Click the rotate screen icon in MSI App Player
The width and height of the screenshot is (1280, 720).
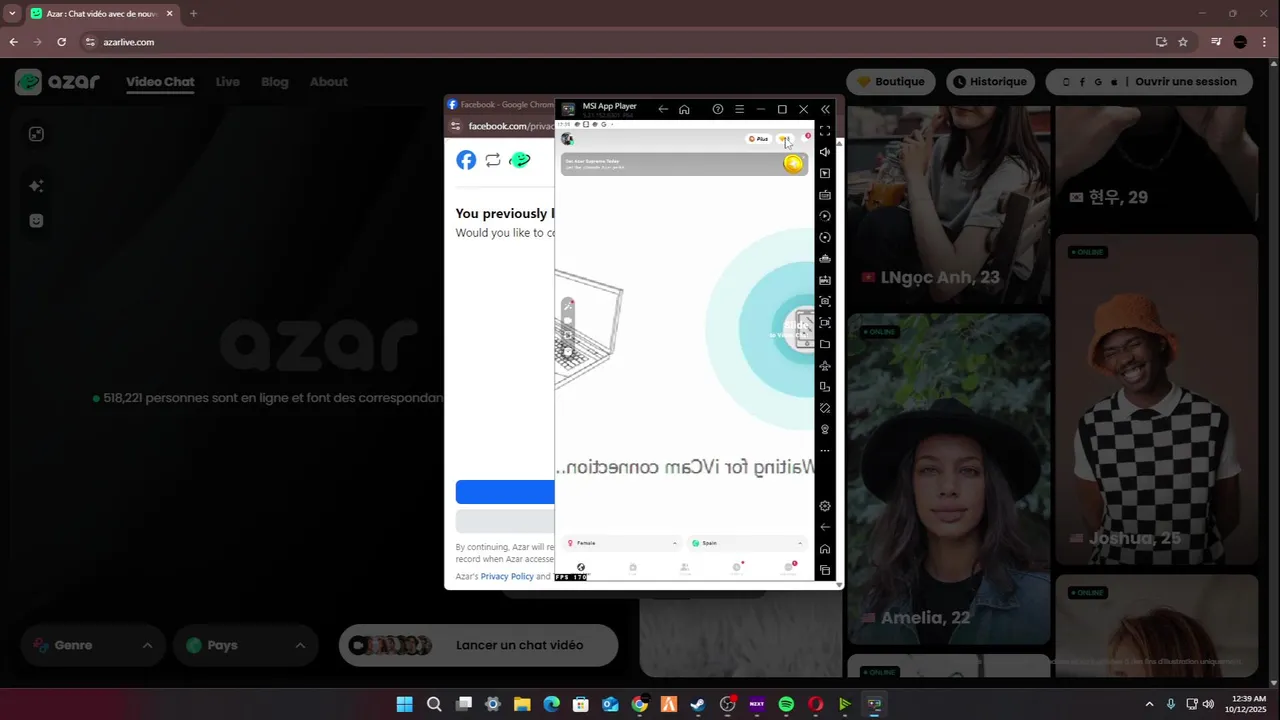pos(825,387)
